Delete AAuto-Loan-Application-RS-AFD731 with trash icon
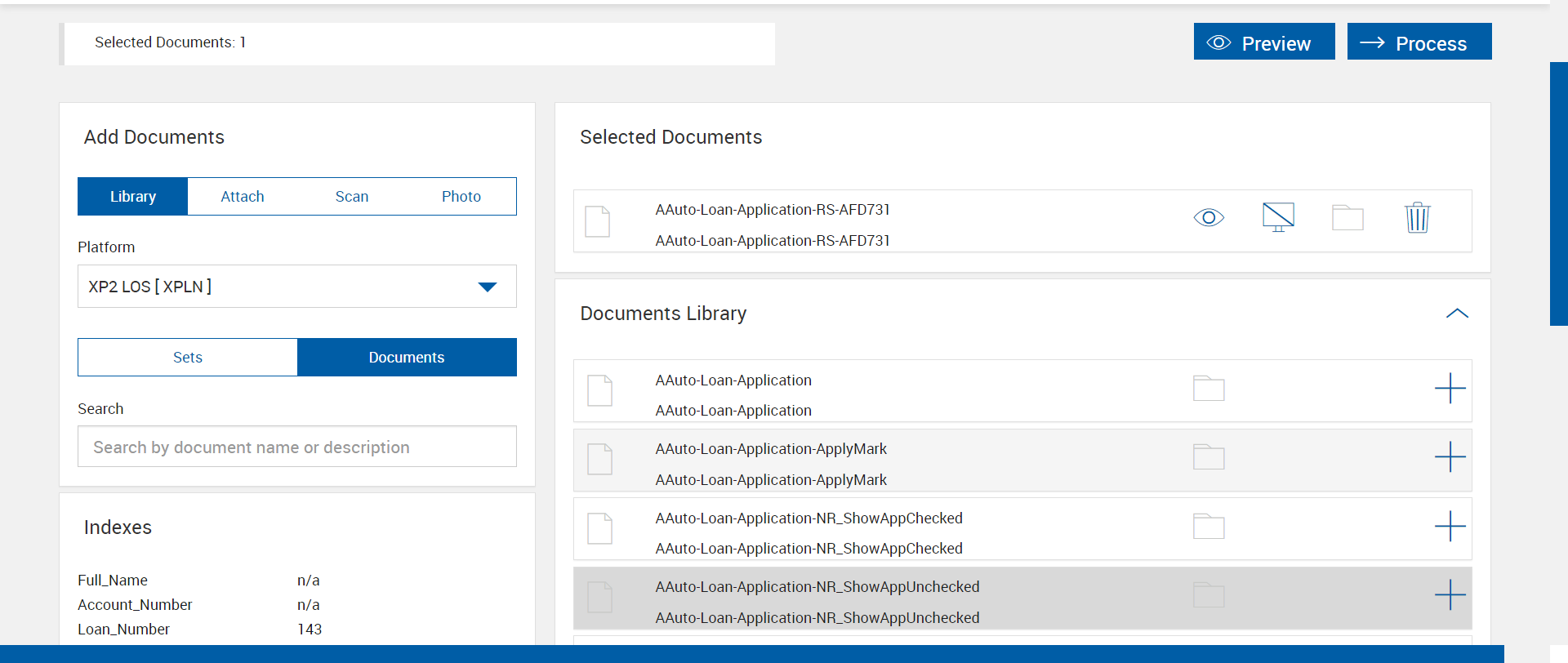Image resolution: width=1568 pixels, height=663 pixels. [x=1417, y=218]
